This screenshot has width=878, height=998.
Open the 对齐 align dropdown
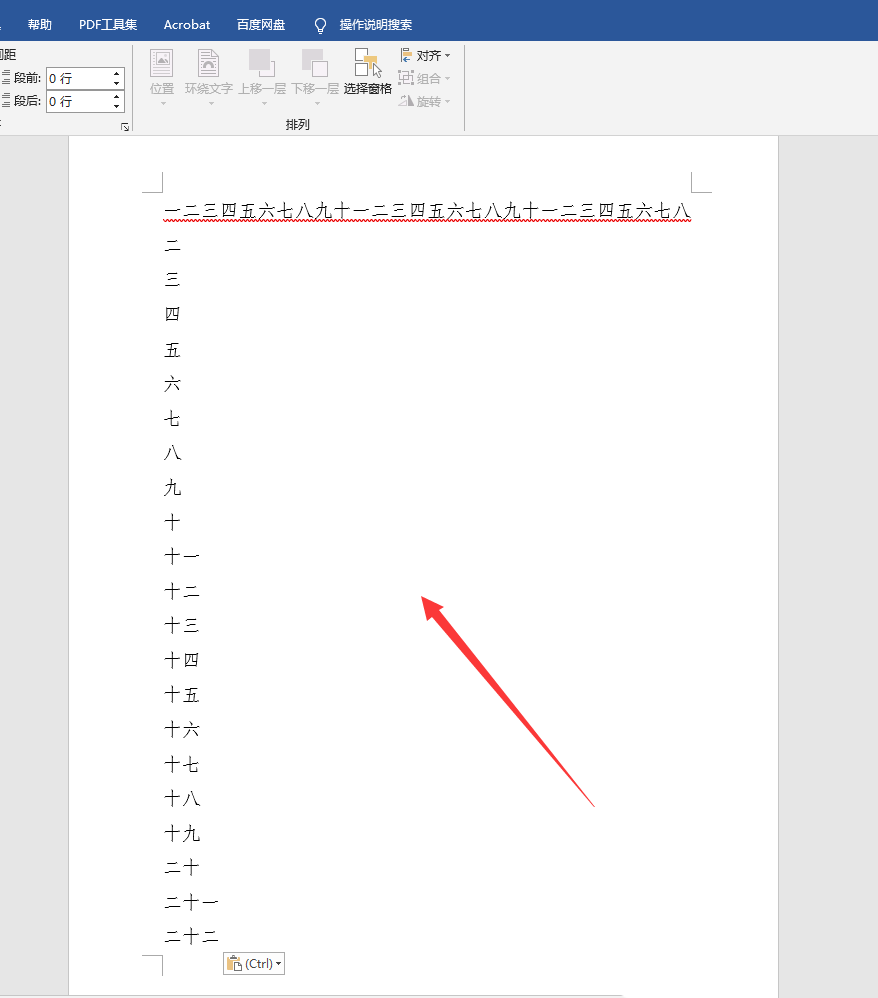pos(425,55)
